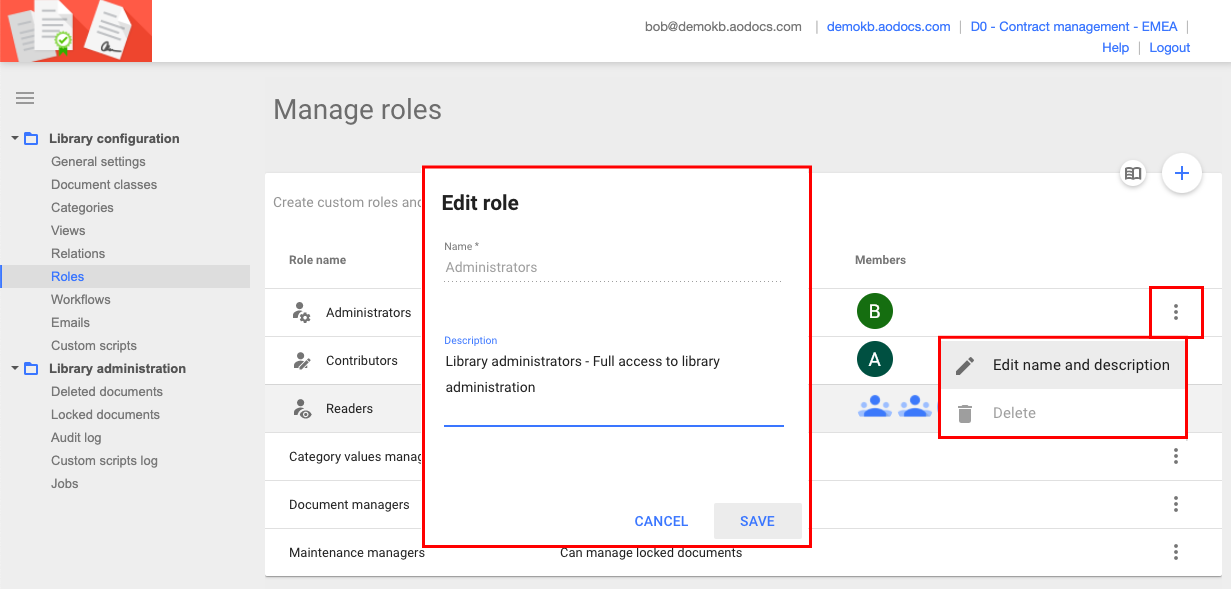Go to Categories in sidebar
The width and height of the screenshot is (1231, 589).
82,208
